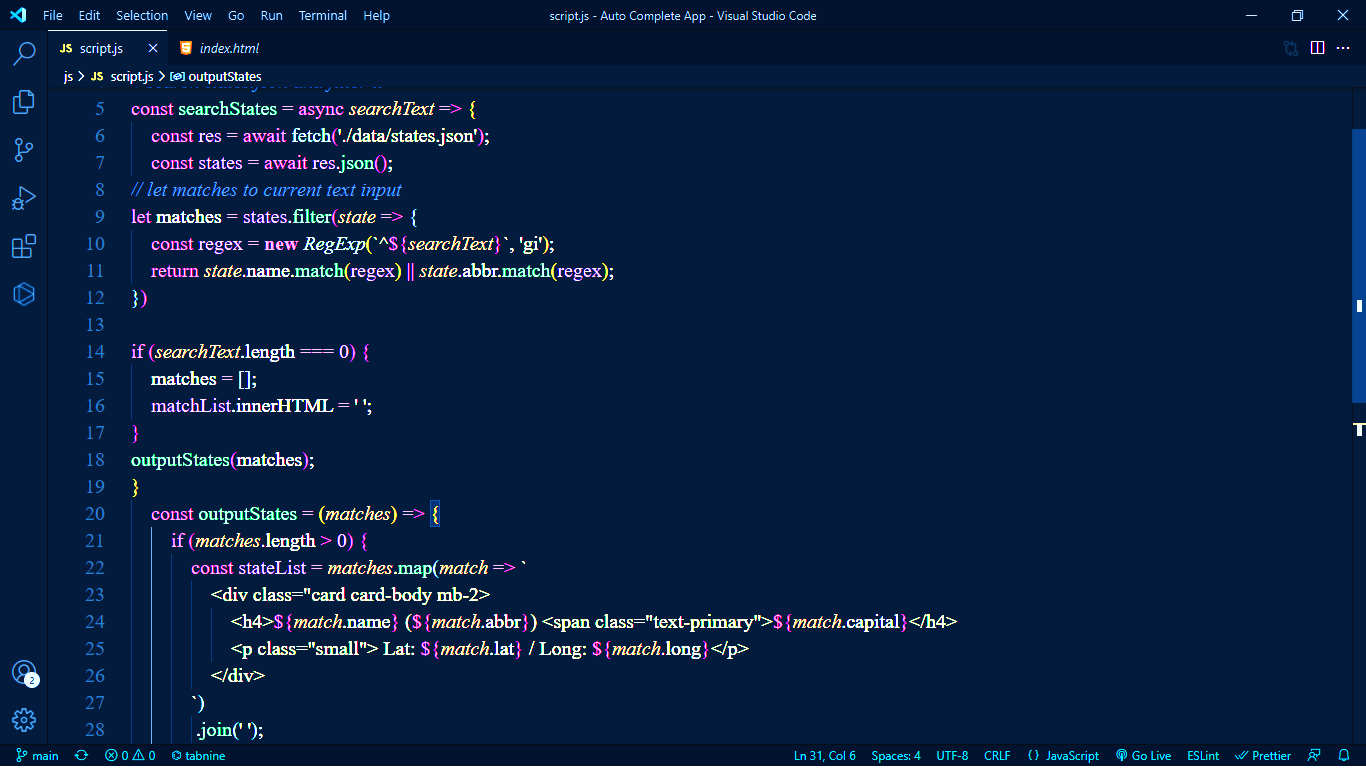Viewport: 1366px width, 768px height.
Task: Open the Terminal menu
Action: click(323, 16)
